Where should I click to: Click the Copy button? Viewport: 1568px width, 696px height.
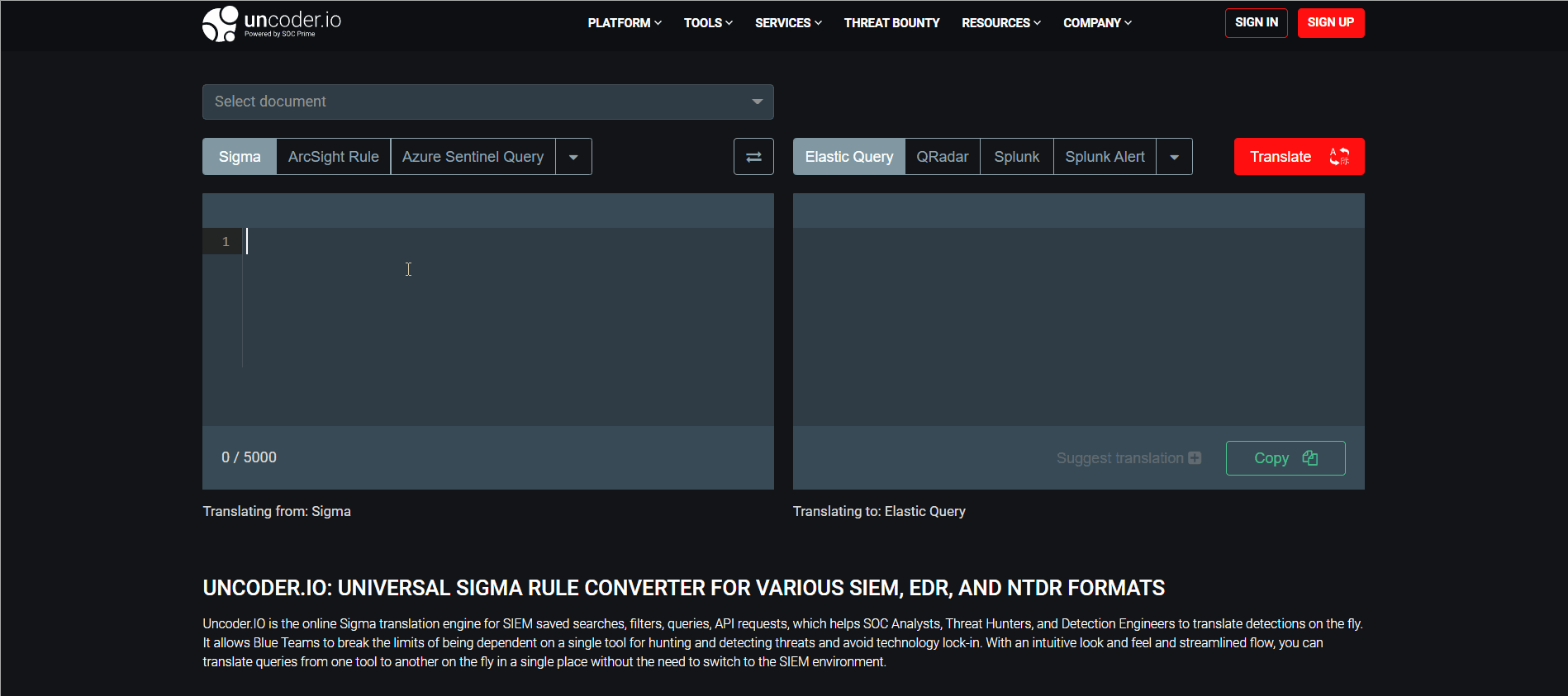1285,458
